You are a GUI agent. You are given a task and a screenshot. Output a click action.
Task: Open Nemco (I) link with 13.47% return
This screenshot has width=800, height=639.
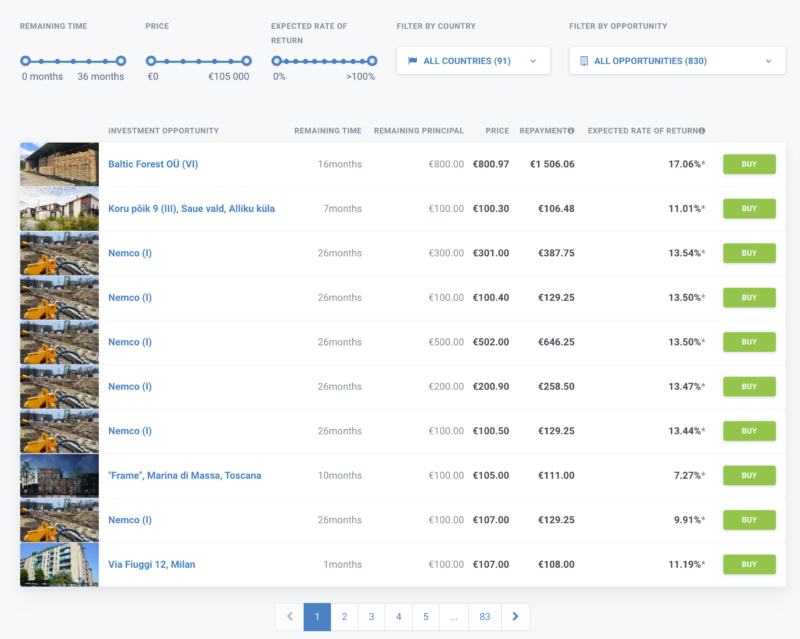click(x=130, y=386)
